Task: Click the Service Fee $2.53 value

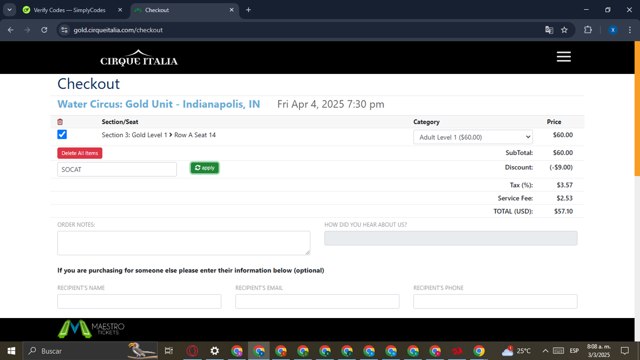Action: point(564,198)
